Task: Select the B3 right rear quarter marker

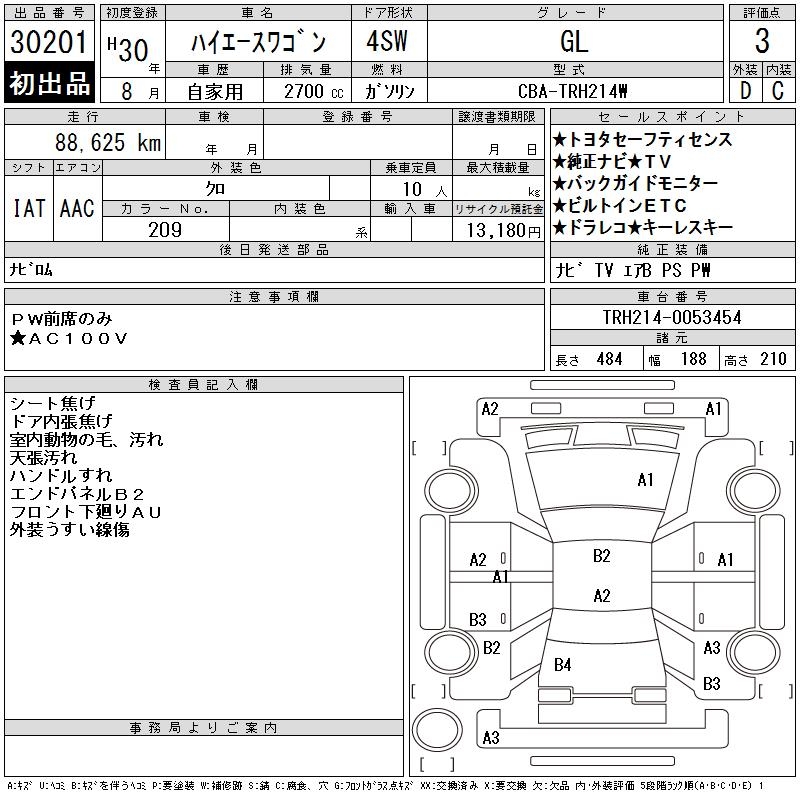Action: coord(712,684)
